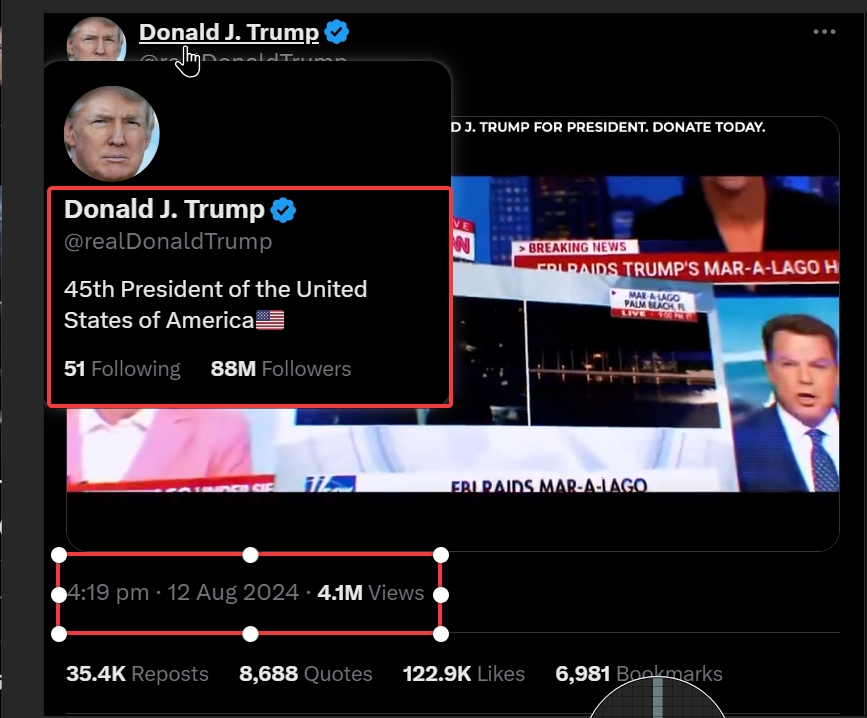Click the bold Donald J. Trump name in hover card
This screenshot has height=718, width=867.
[x=164, y=209]
